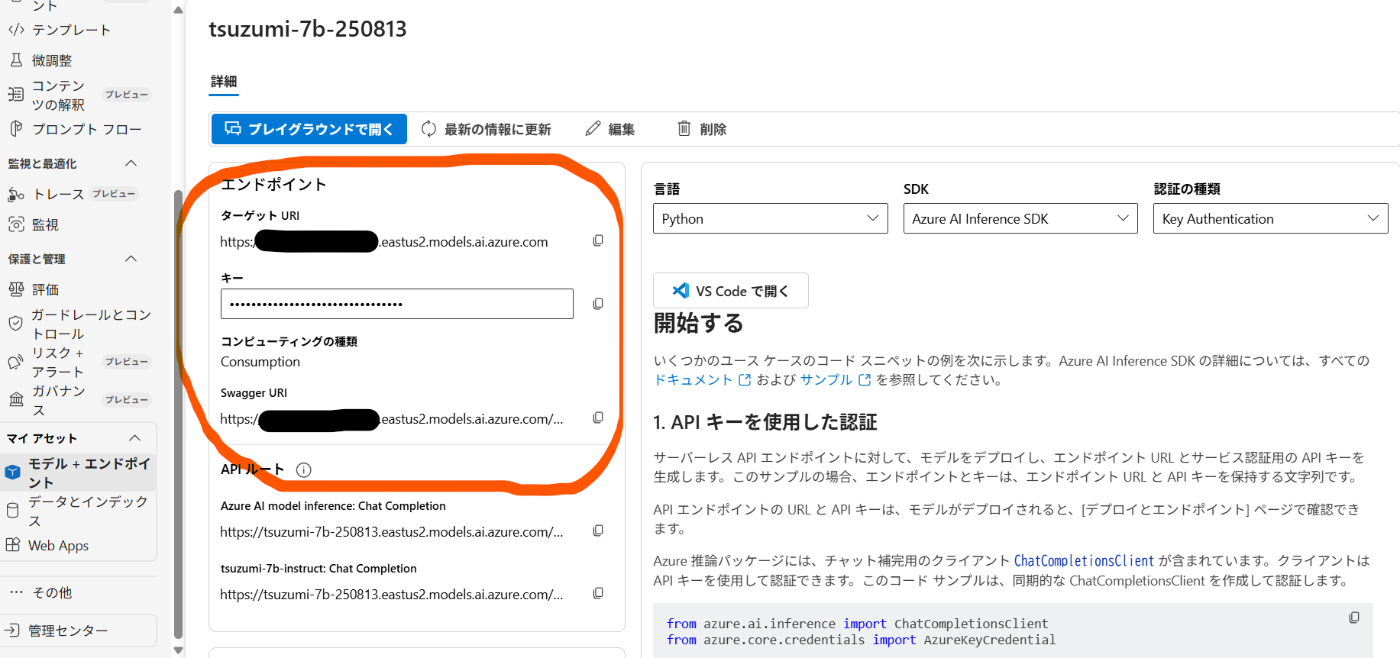Open トレース icon in sidebar

[15, 194]
